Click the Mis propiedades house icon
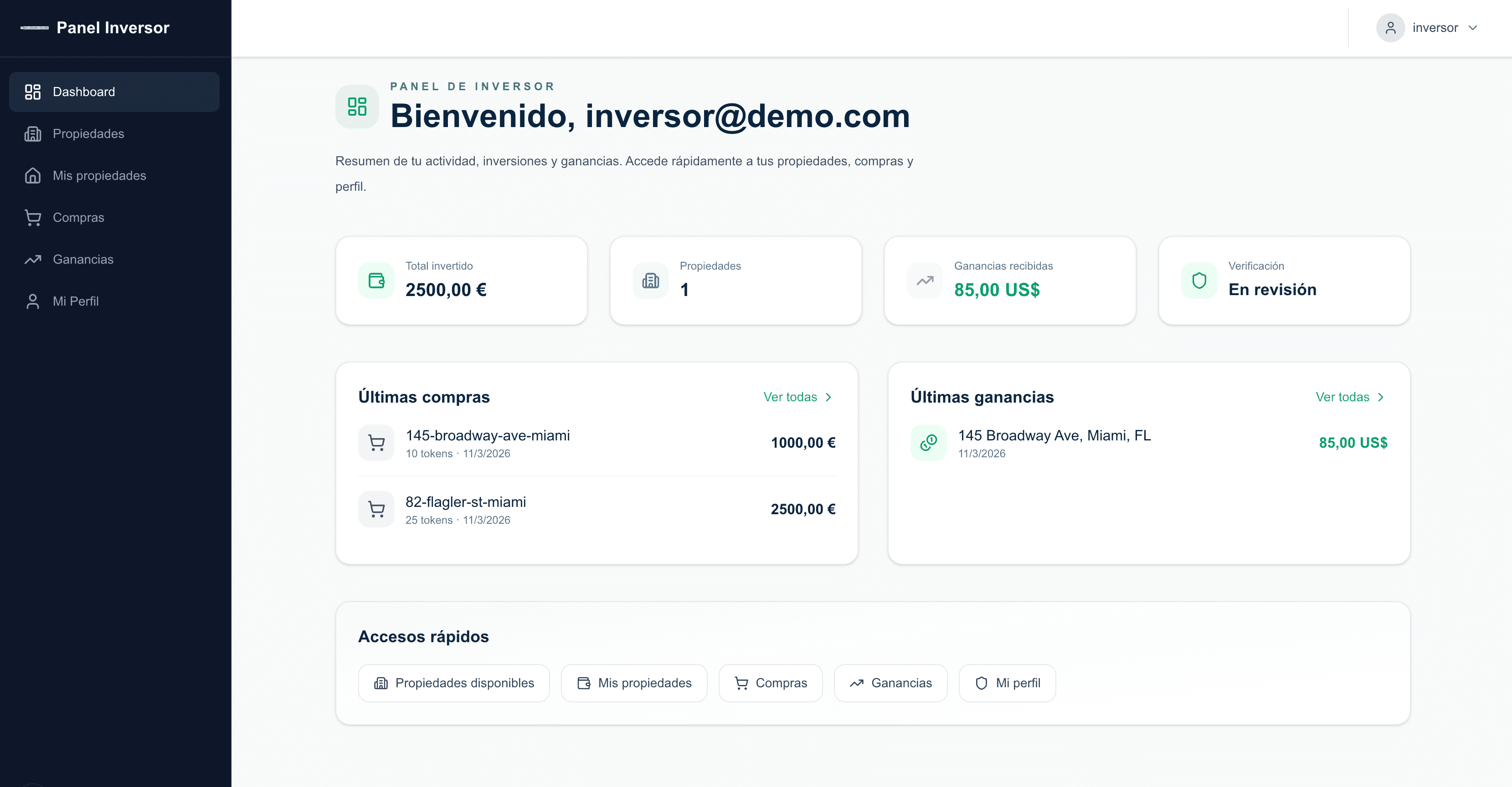1512x787 pixels. click(x=33, y=175)
